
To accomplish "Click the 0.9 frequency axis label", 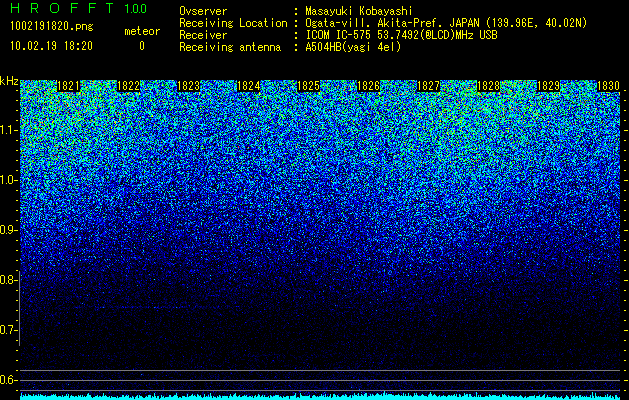I will pyautogui.click(x=7, y=230).
